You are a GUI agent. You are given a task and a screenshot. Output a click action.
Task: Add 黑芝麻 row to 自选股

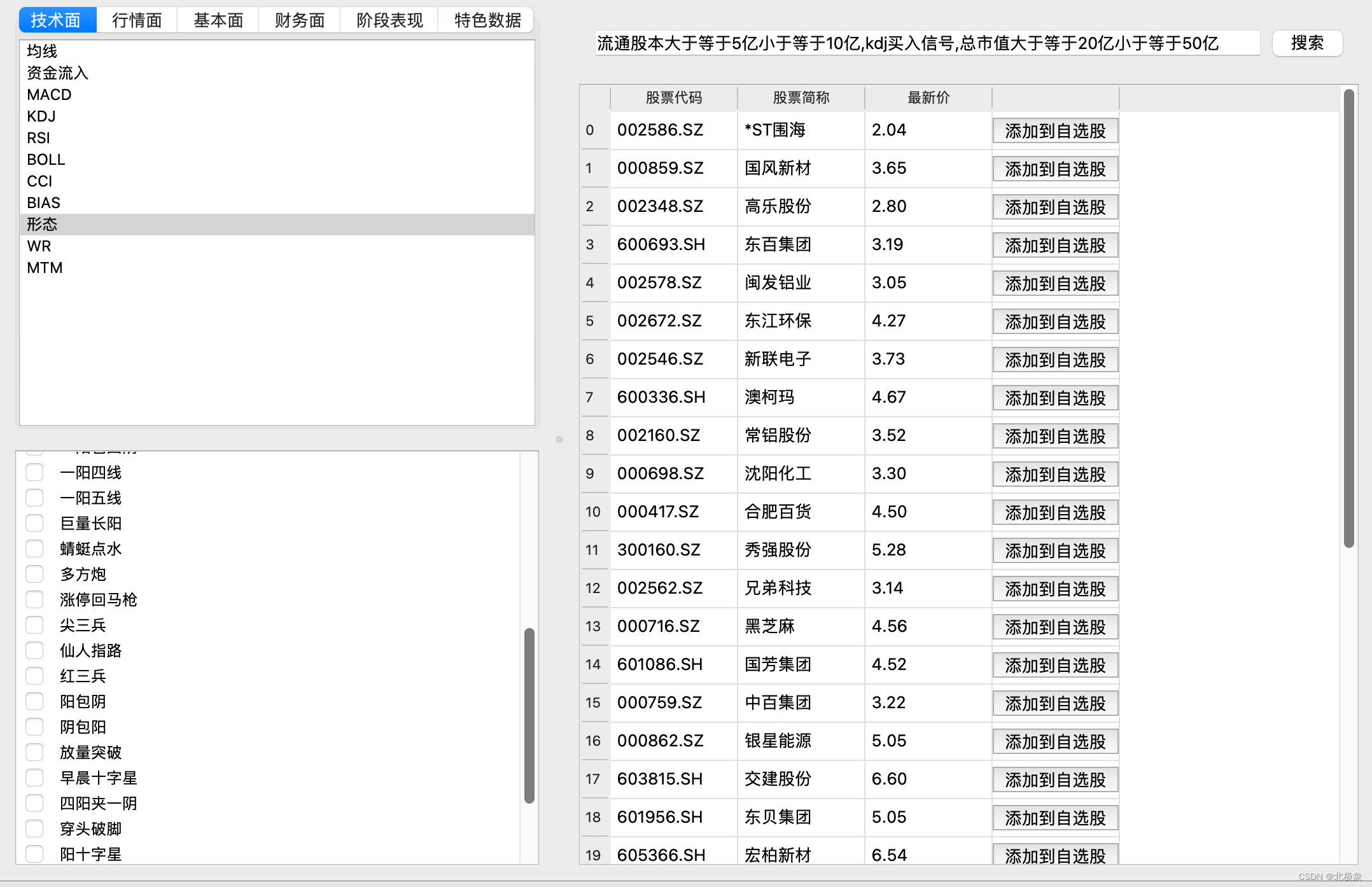[1055, 627]
